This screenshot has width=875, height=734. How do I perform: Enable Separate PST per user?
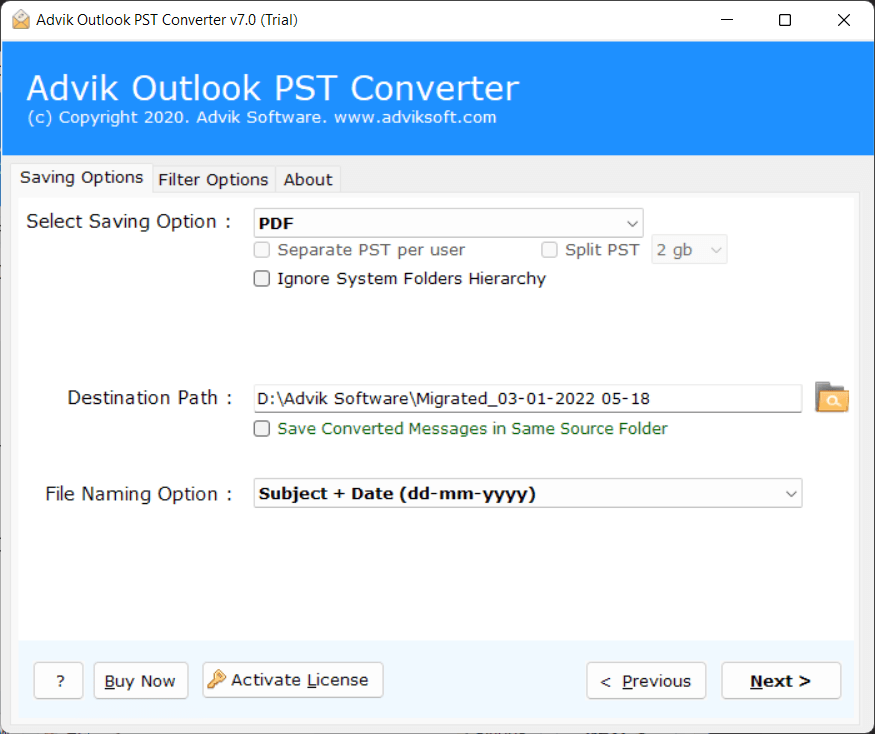point(261,249)
